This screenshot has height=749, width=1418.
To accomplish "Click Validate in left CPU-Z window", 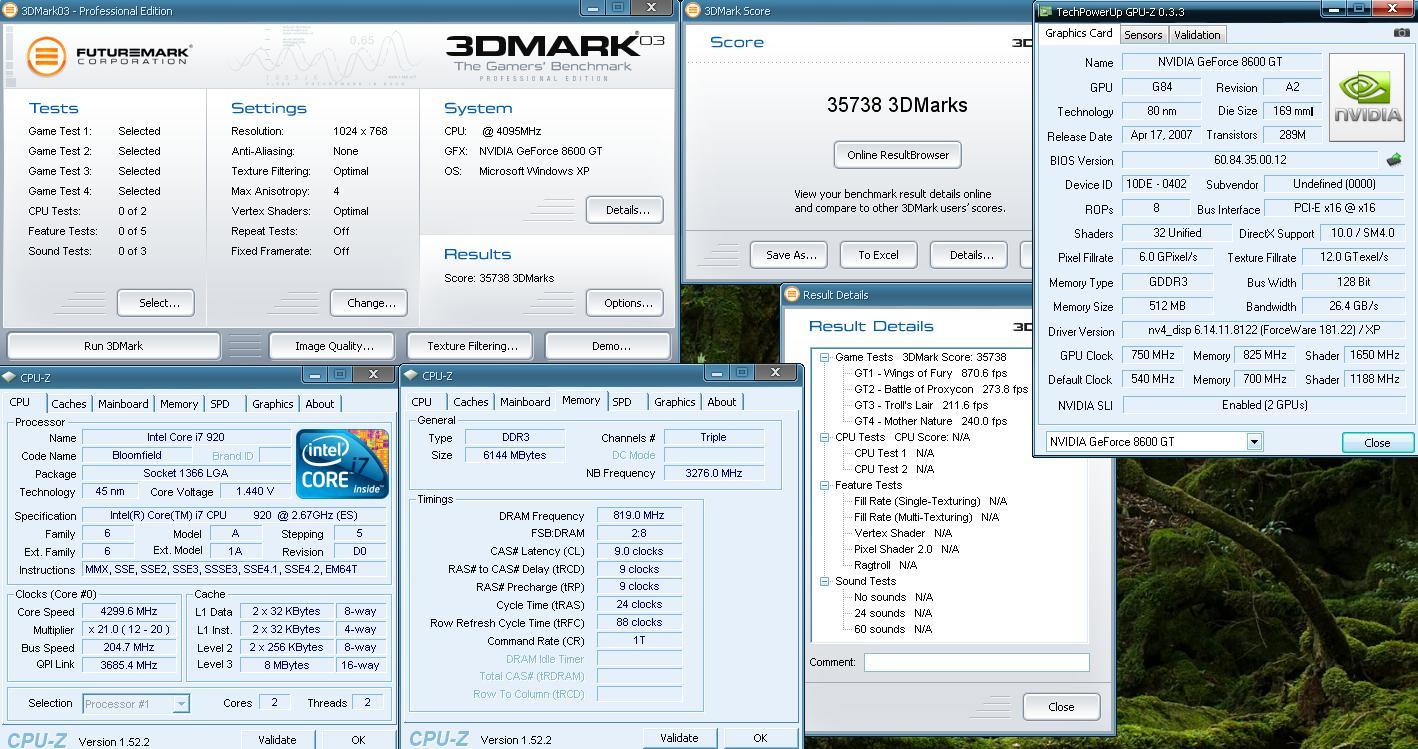I will coord(277,740).
